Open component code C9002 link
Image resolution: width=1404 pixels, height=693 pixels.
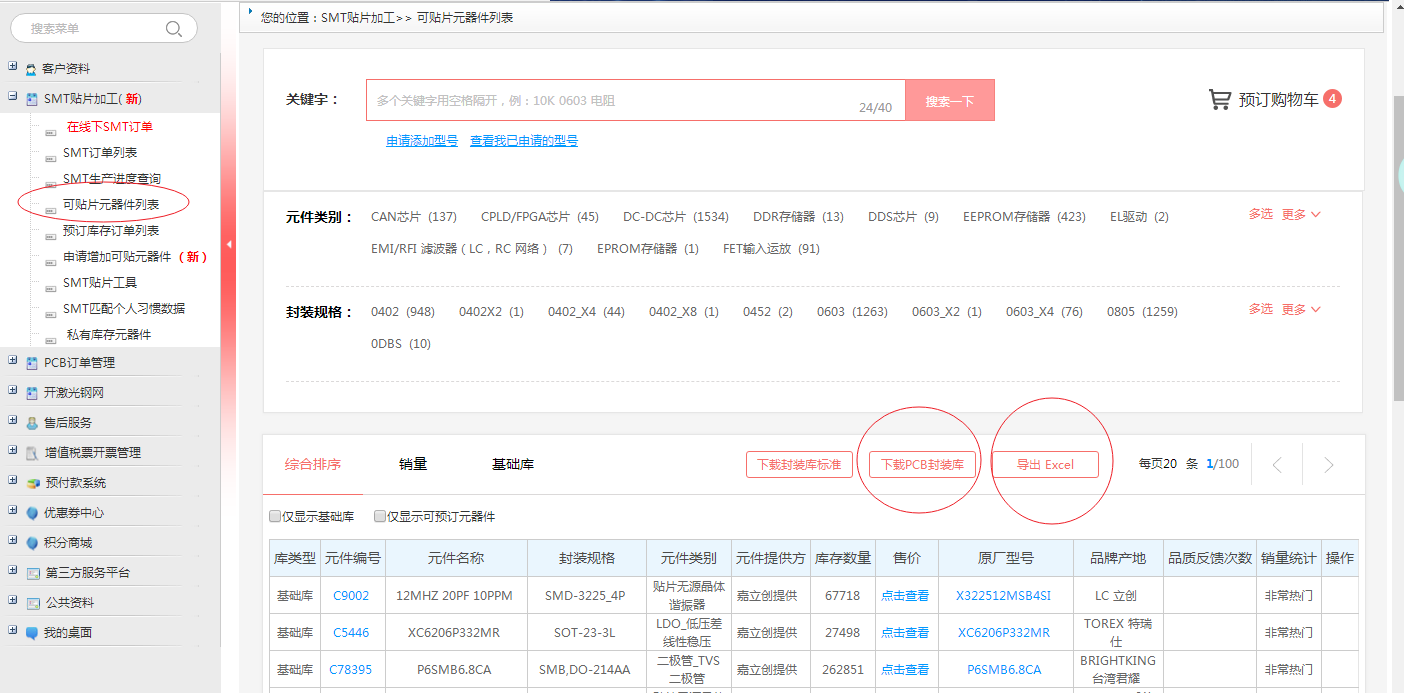(x=351, y=596)
